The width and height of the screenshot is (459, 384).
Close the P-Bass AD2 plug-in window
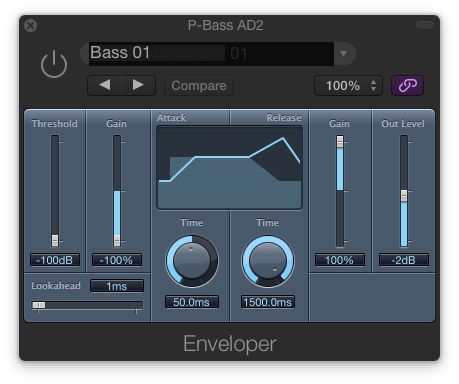[30, 26]
